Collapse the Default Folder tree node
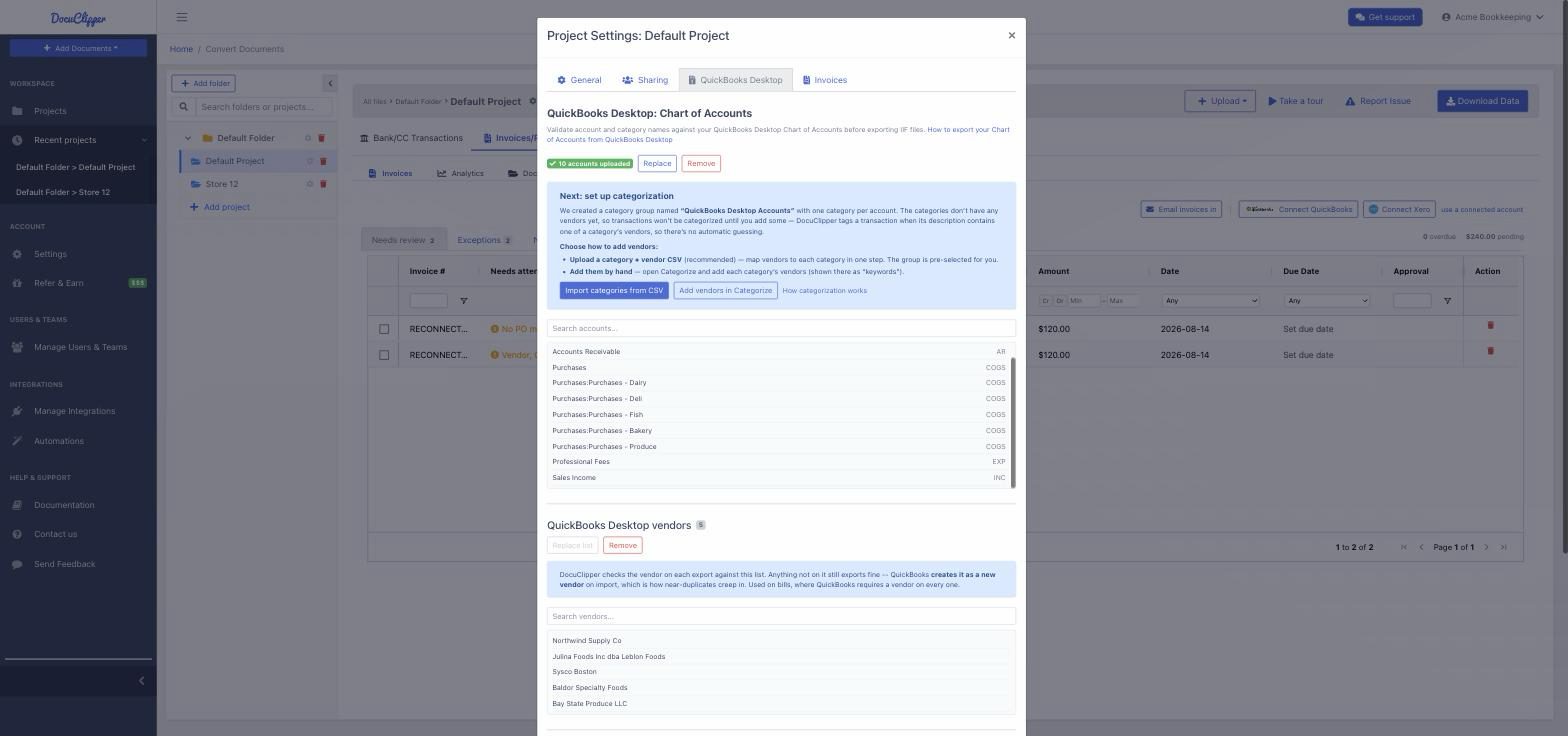The image size is (1568, 736). [x=188, y=138]
